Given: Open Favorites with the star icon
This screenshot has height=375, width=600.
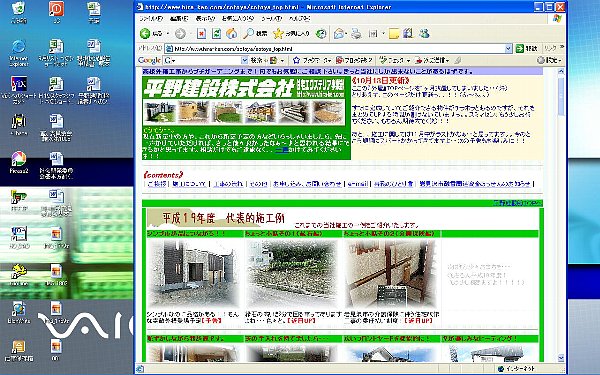Looking at the screenshot, I should [x=291, y=34].
